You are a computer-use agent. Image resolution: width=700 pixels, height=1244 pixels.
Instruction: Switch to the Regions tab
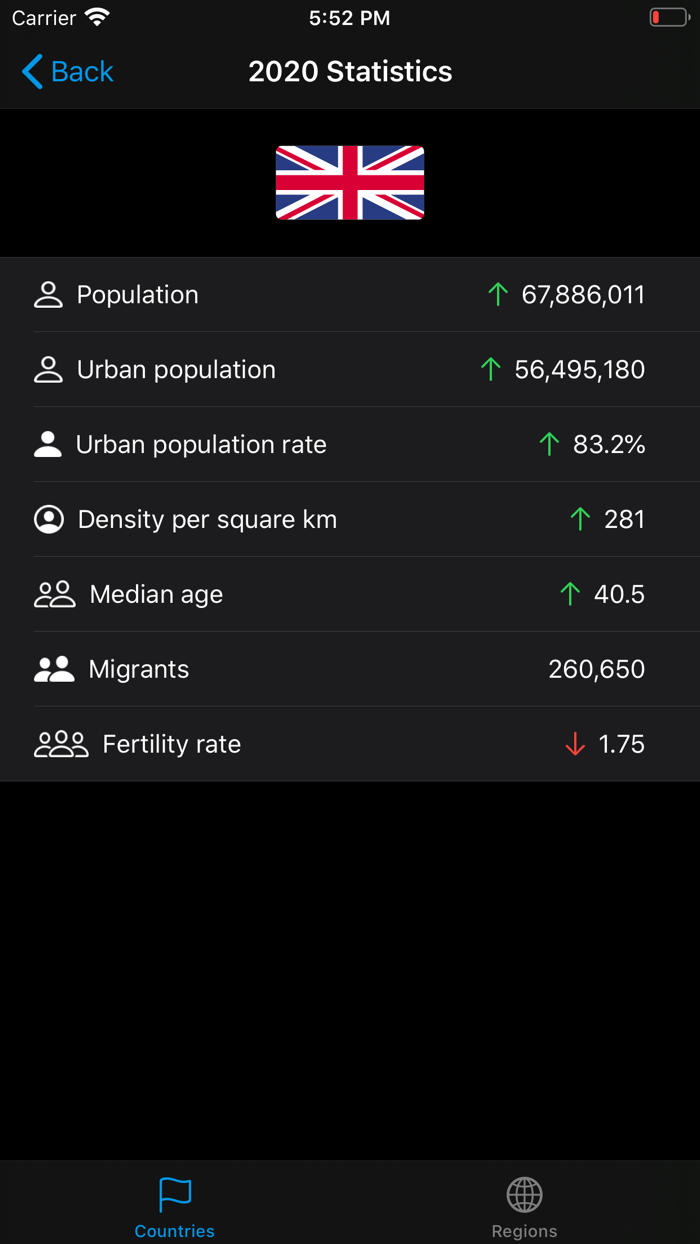[524, 1205]
